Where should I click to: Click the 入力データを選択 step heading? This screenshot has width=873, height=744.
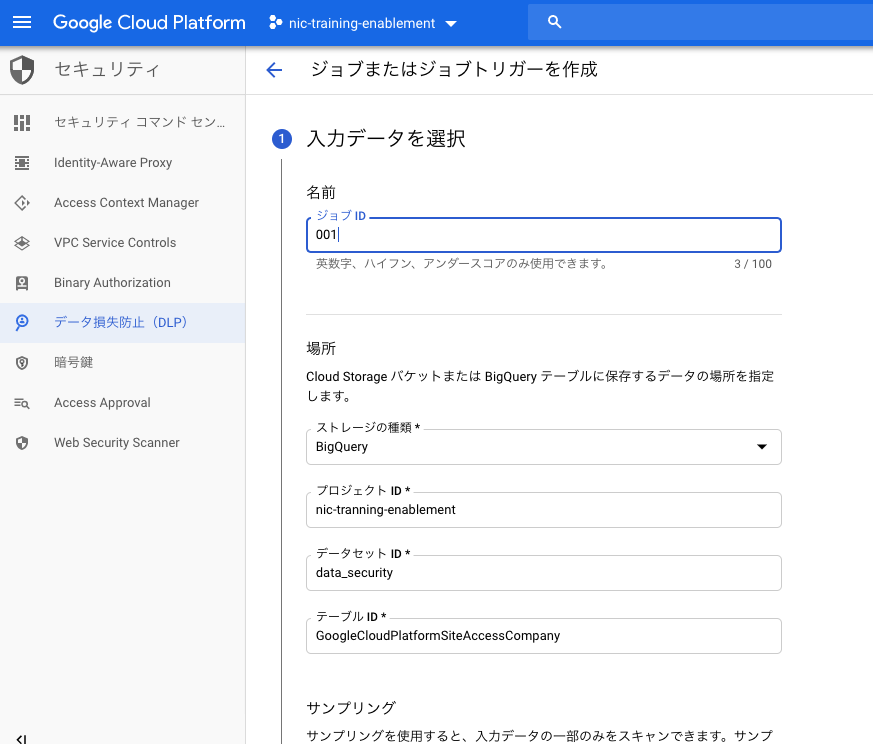coord(386,139)
